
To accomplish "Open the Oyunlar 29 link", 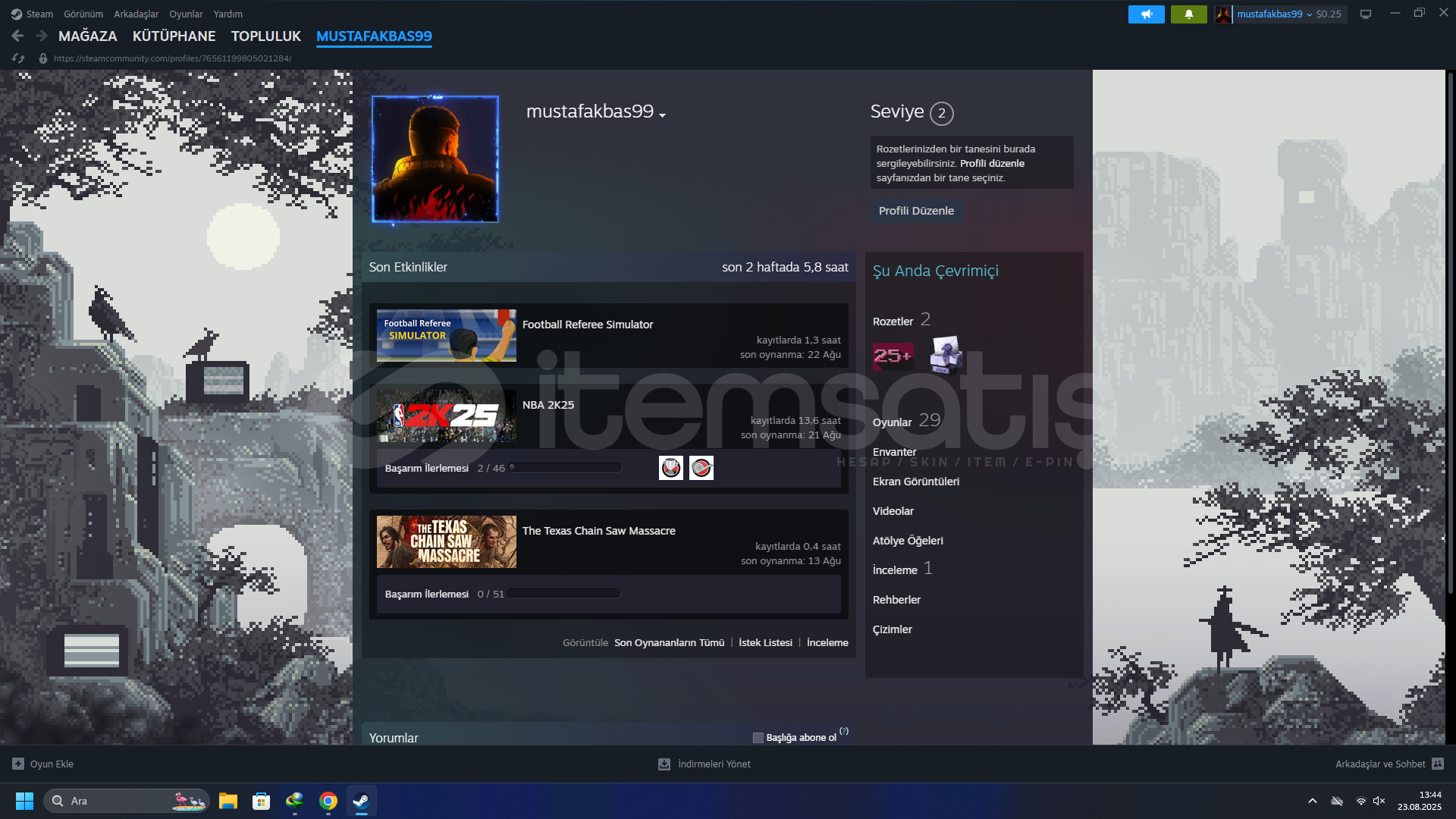I will click(906, 422).
